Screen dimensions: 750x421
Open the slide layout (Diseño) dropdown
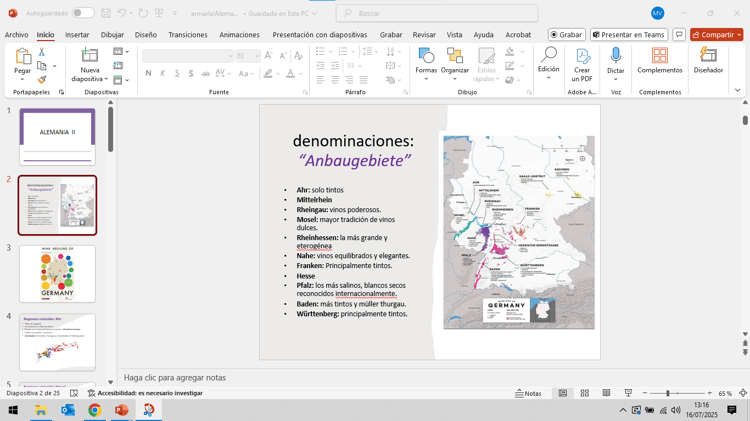(x=121, y=51)
